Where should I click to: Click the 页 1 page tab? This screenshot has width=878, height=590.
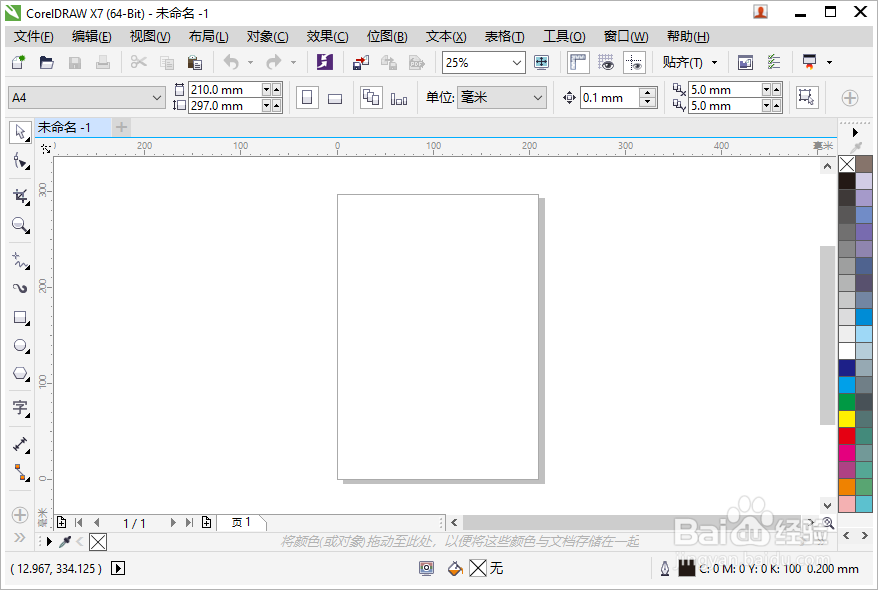(x=241, y=522)
